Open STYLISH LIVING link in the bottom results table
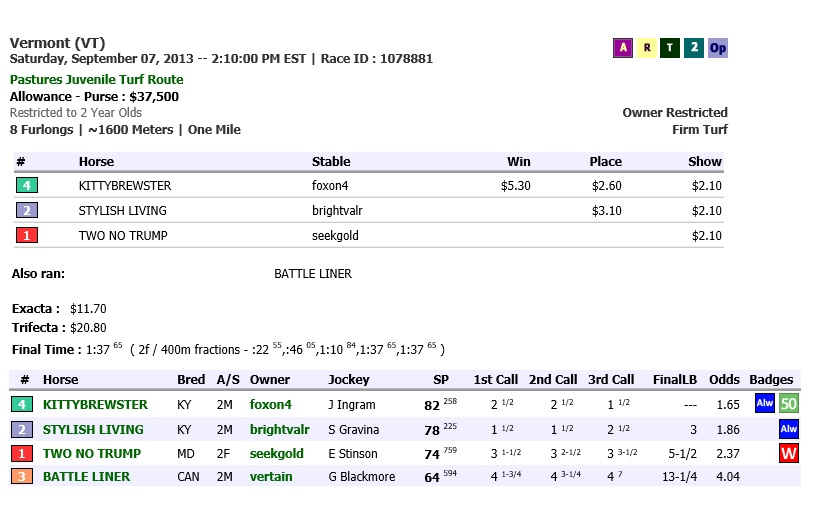This screenshot has height=513, width=816. pyautogui.click(x=93, y=429)
